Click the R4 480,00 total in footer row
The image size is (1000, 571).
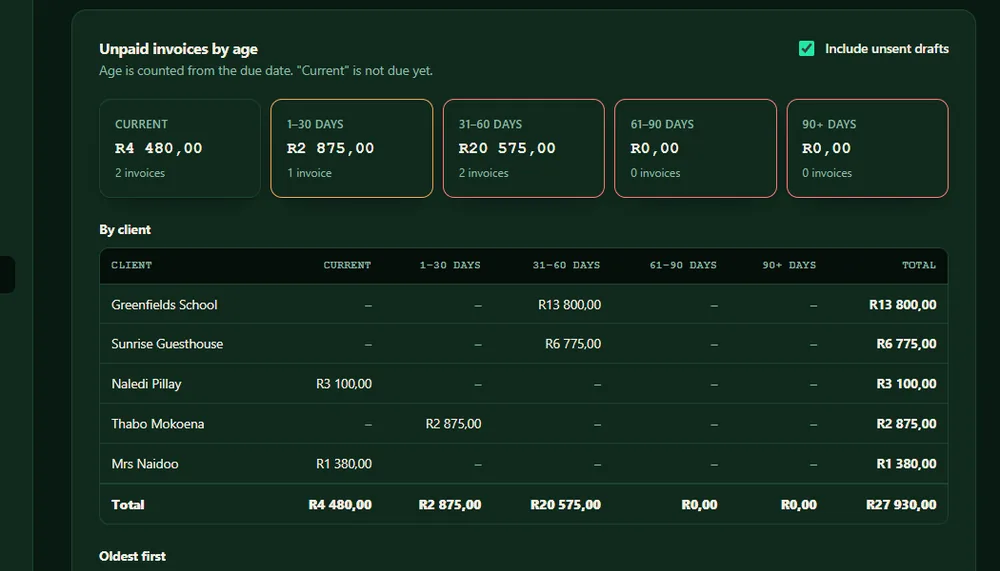(x=340, y=505)
